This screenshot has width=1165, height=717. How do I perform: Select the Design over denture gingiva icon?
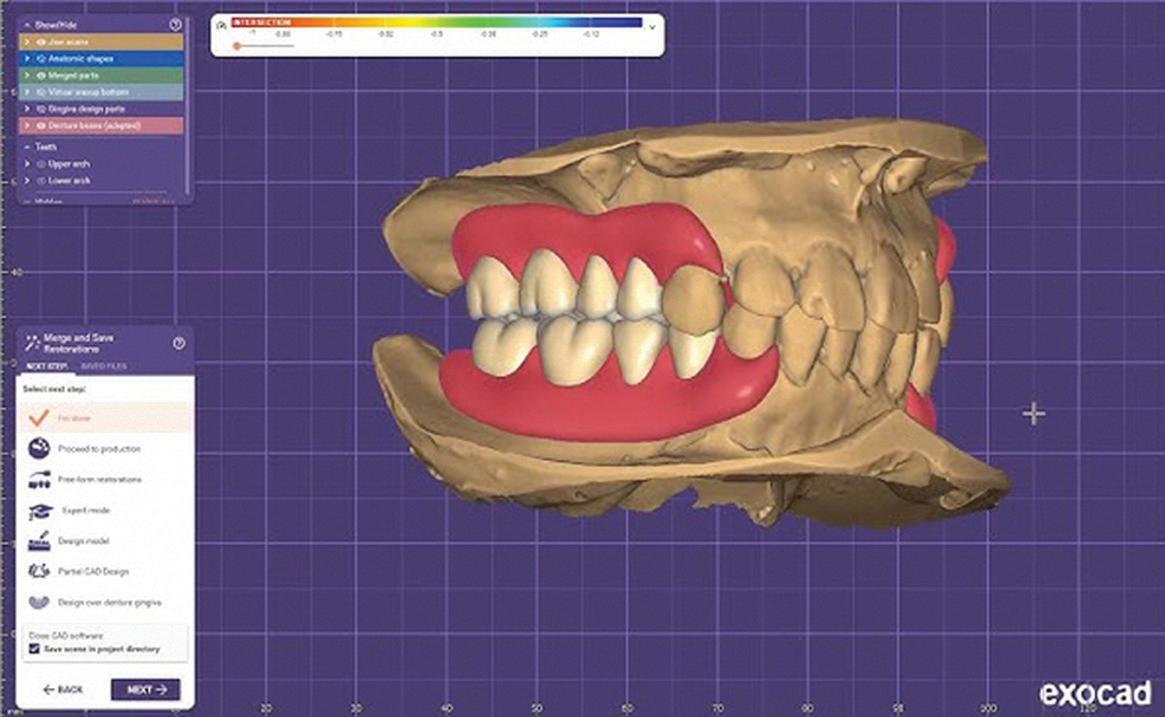point(39,602)
